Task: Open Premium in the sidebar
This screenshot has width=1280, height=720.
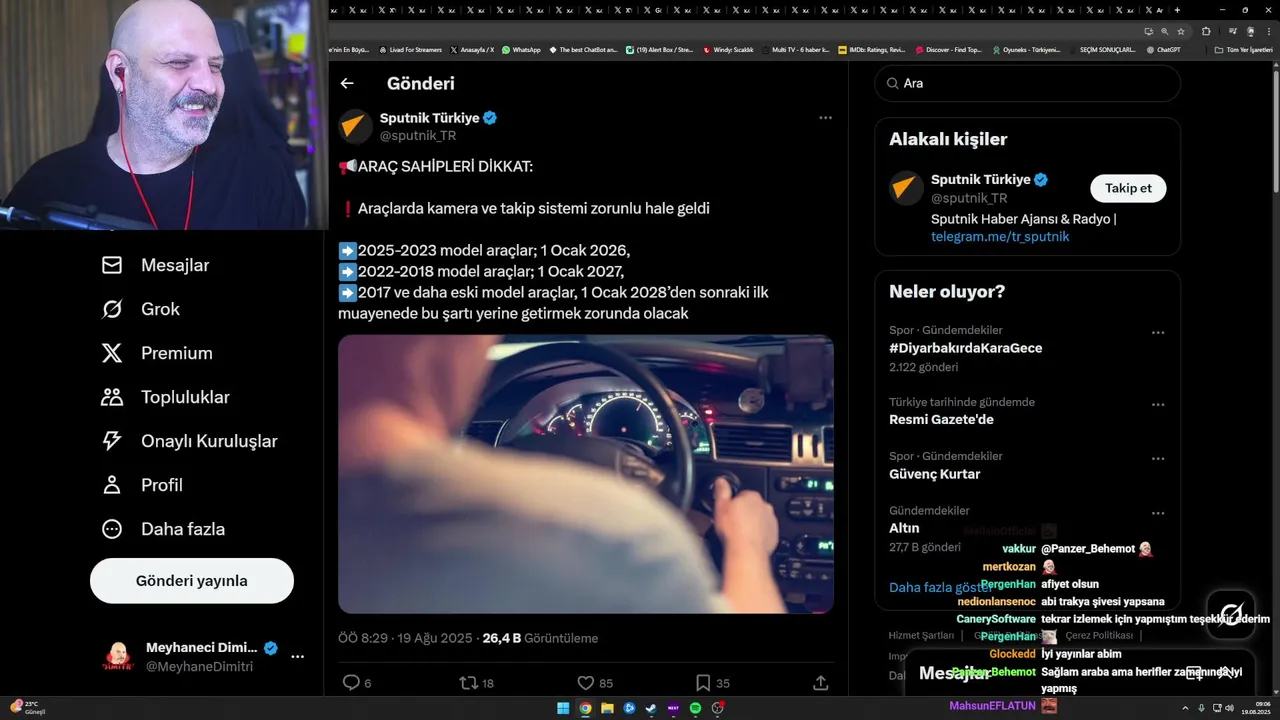Action: pyautogui.click(x=157, y=353)
